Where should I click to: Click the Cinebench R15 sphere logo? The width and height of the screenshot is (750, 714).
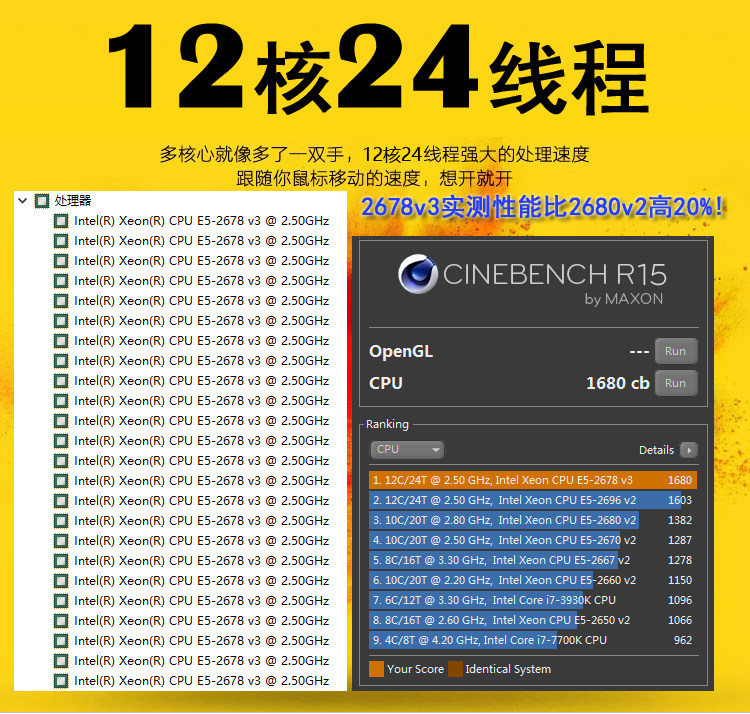[x=418, y=274]
